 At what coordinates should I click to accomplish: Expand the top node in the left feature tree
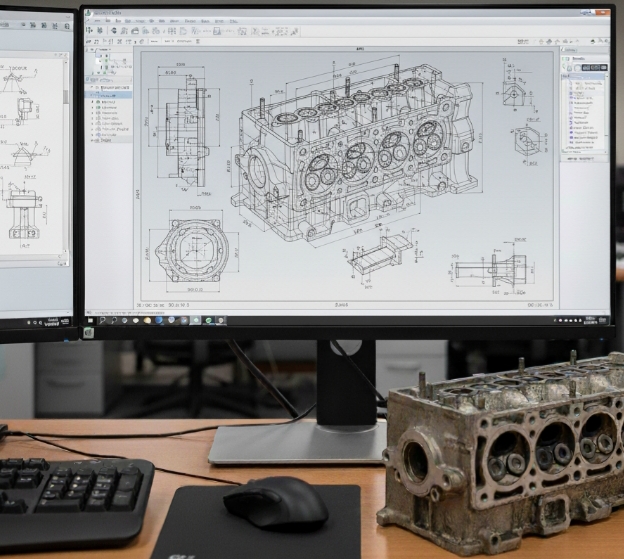click(92, 87)
